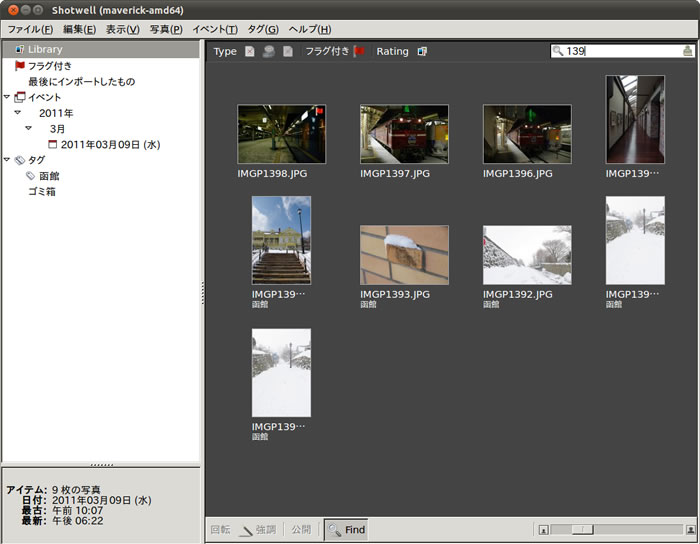
Task: Toggle the RAW type filter icon
Action: 288,51
